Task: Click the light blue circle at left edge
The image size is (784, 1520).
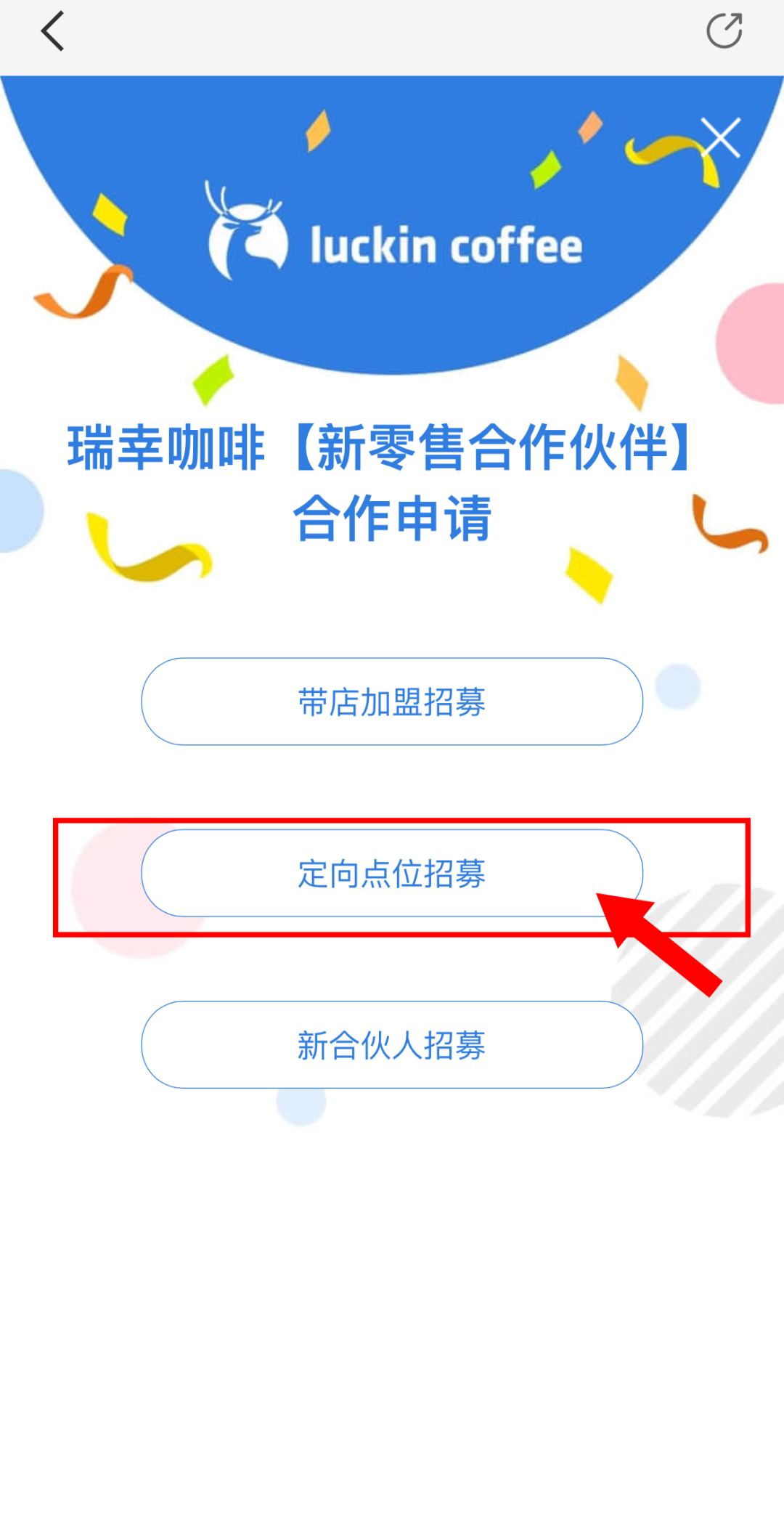Action: point(21,511)
